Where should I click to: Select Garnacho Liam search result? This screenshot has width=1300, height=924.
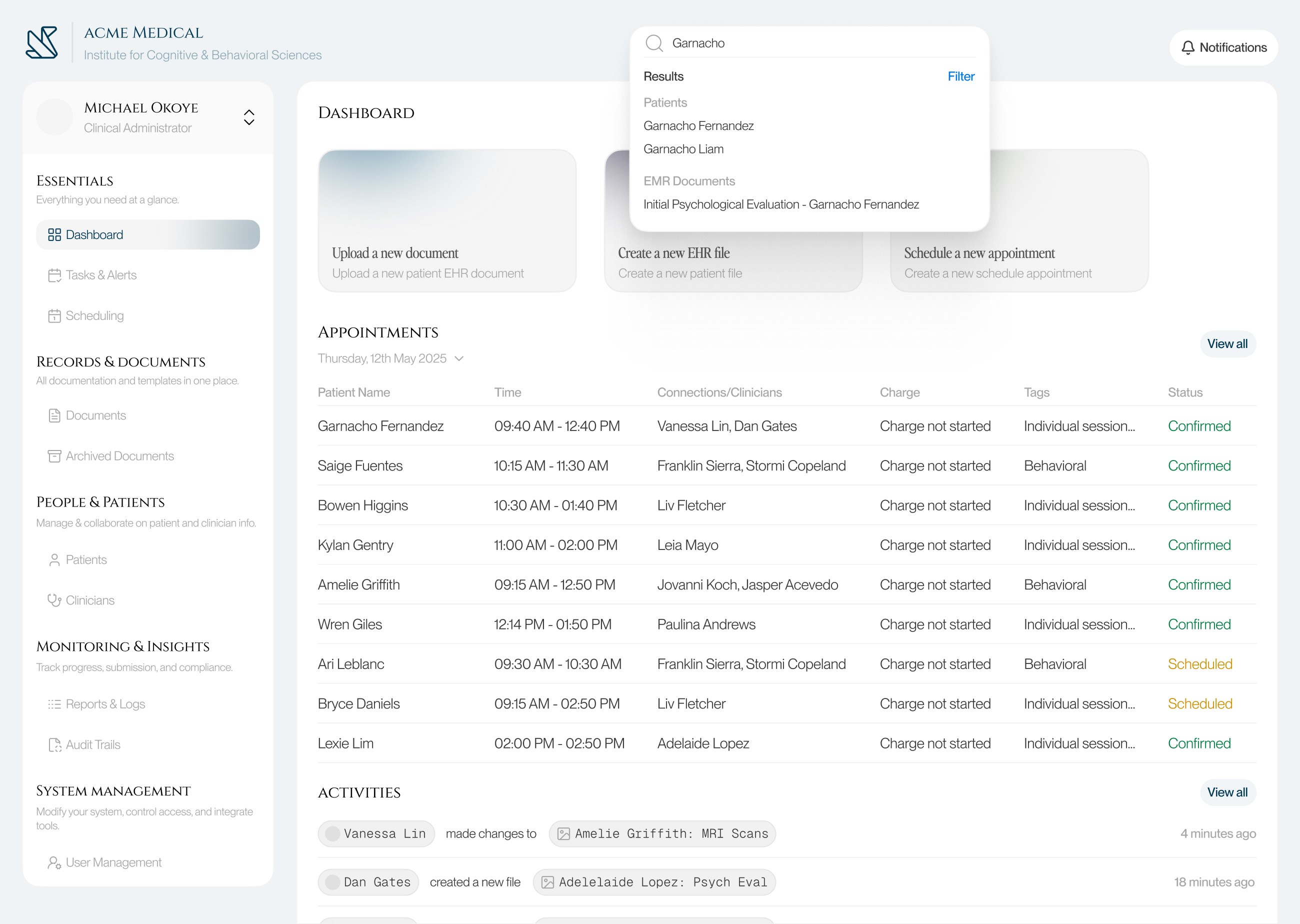tap(683, 149)
